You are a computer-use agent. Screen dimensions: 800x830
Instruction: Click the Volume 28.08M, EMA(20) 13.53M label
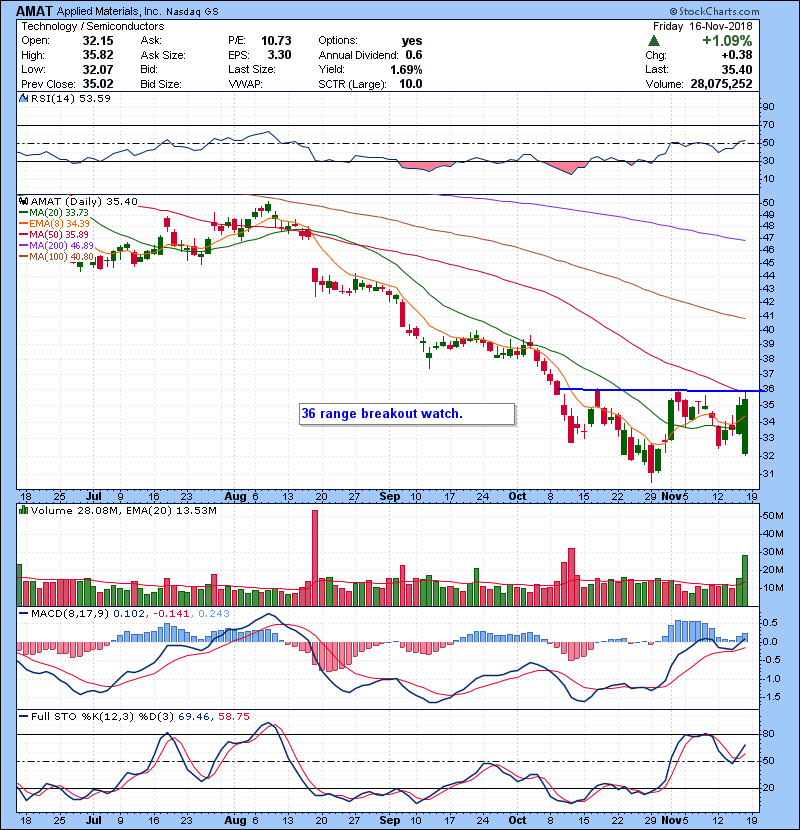pos(123,511)
